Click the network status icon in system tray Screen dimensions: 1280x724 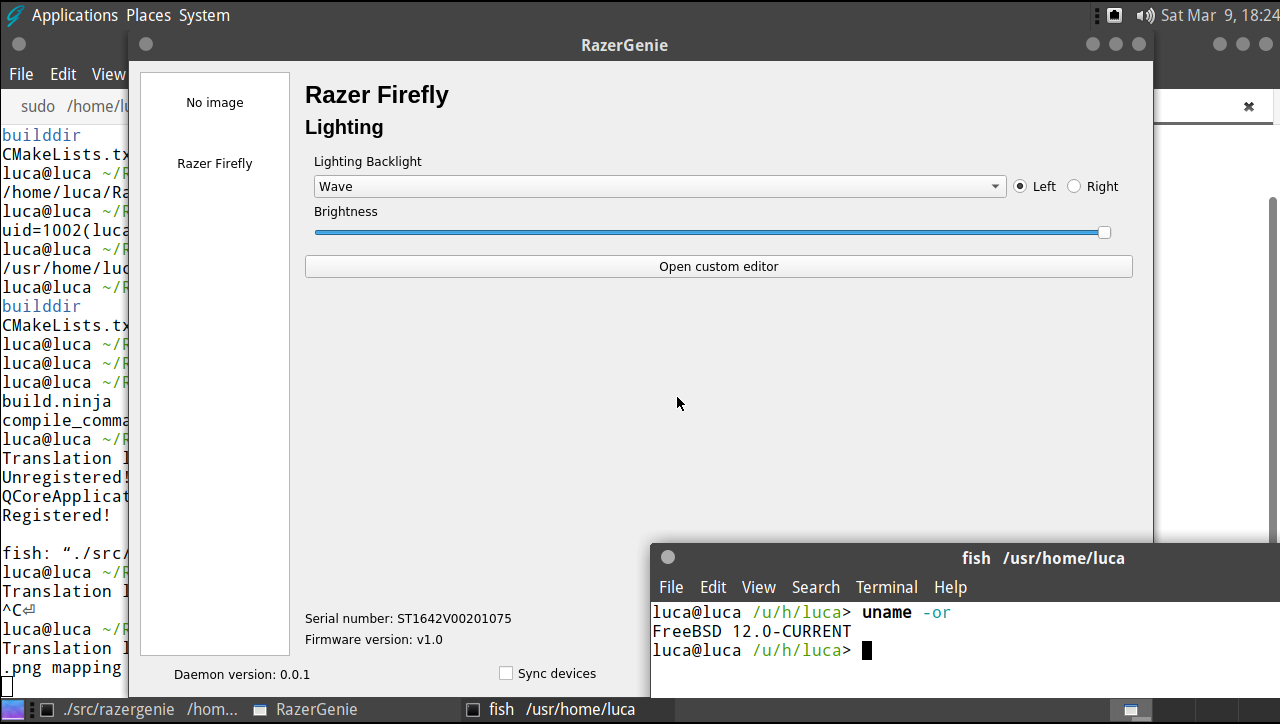(1114, 14)
